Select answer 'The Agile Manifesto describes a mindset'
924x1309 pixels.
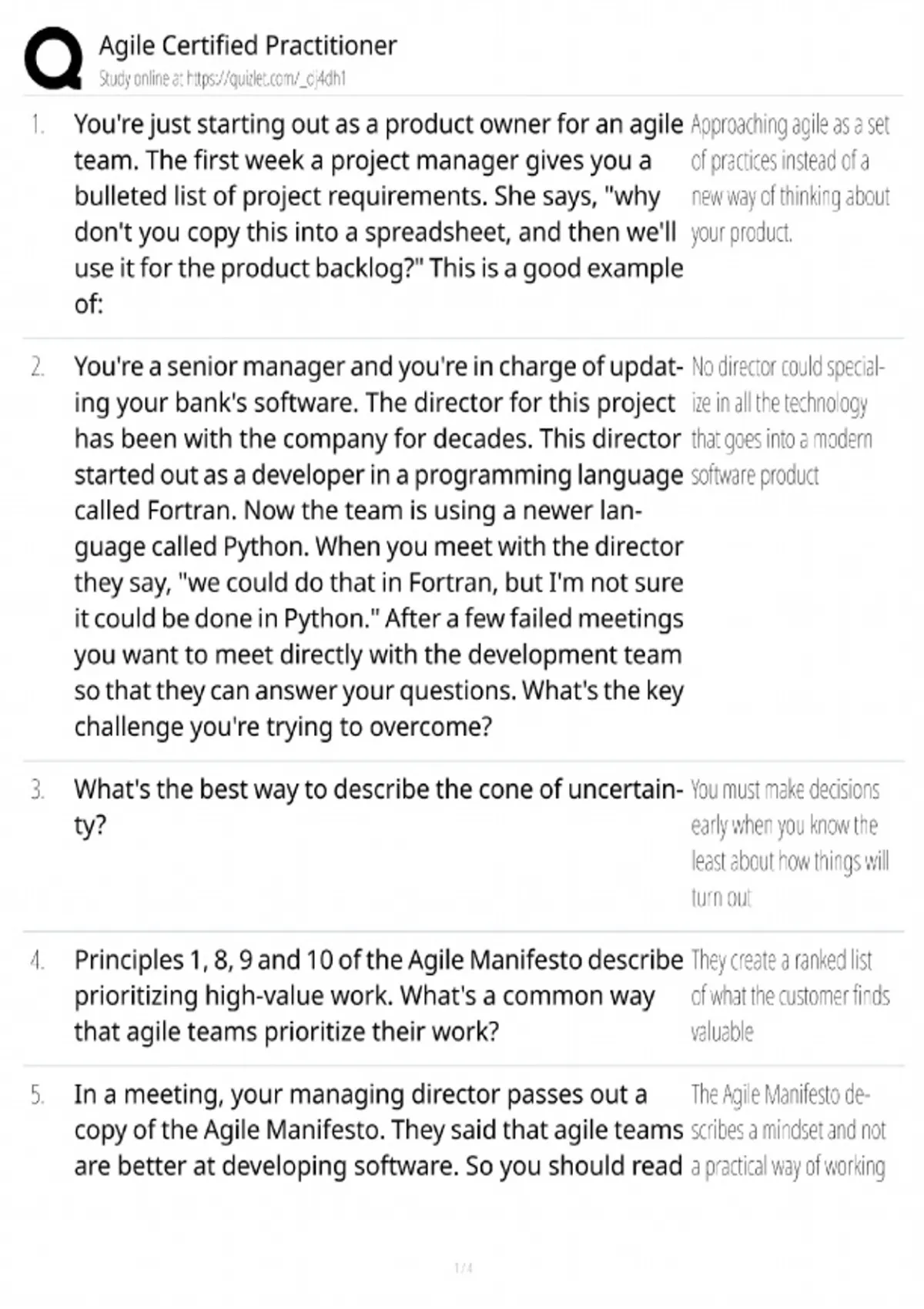(788, 1130)
